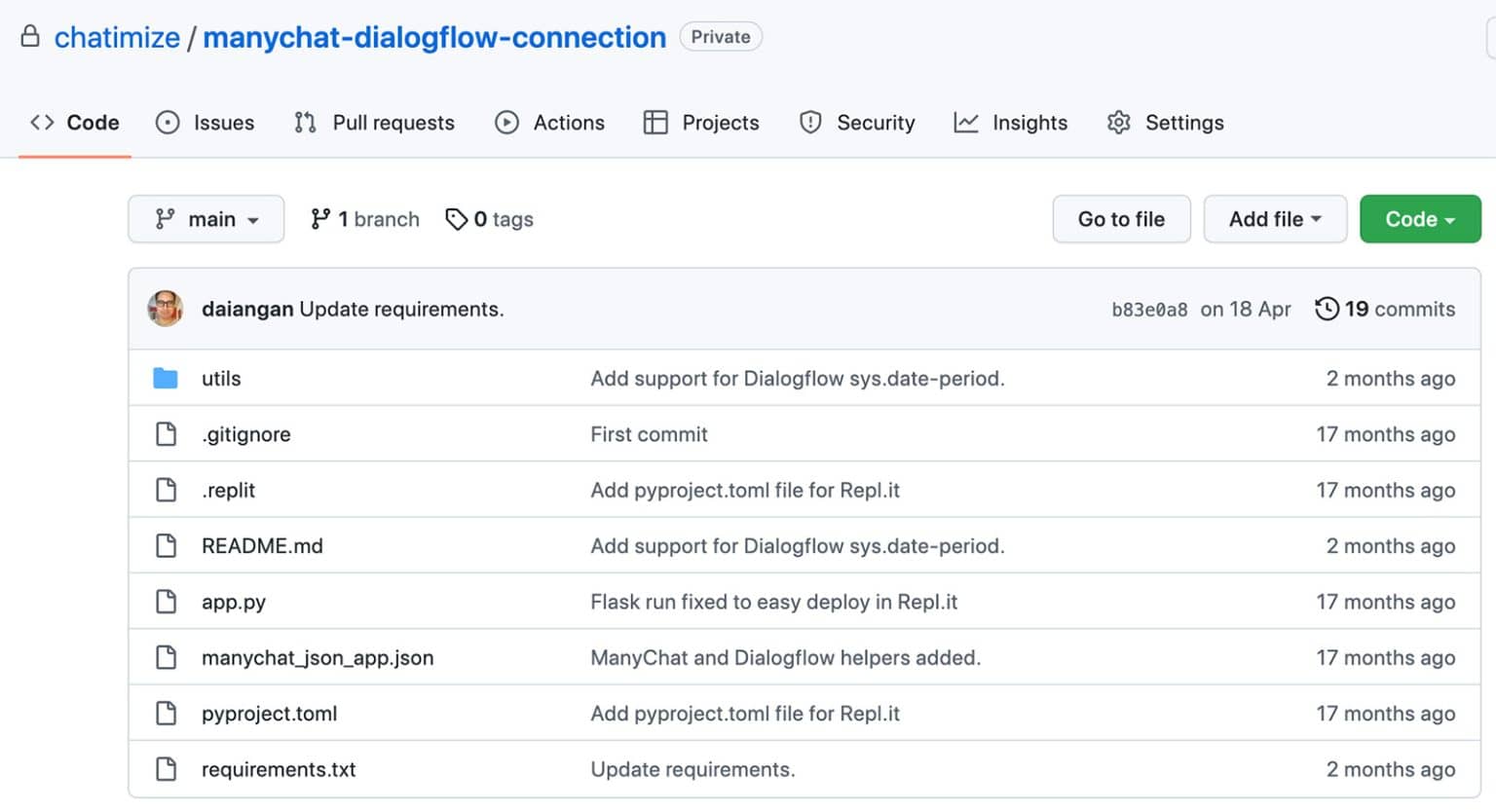Image resolution: width=1496 pixels, height=812 pixels.
Task: Open the manychat-dialogflow-connection repository link
Action: (434, 37)
